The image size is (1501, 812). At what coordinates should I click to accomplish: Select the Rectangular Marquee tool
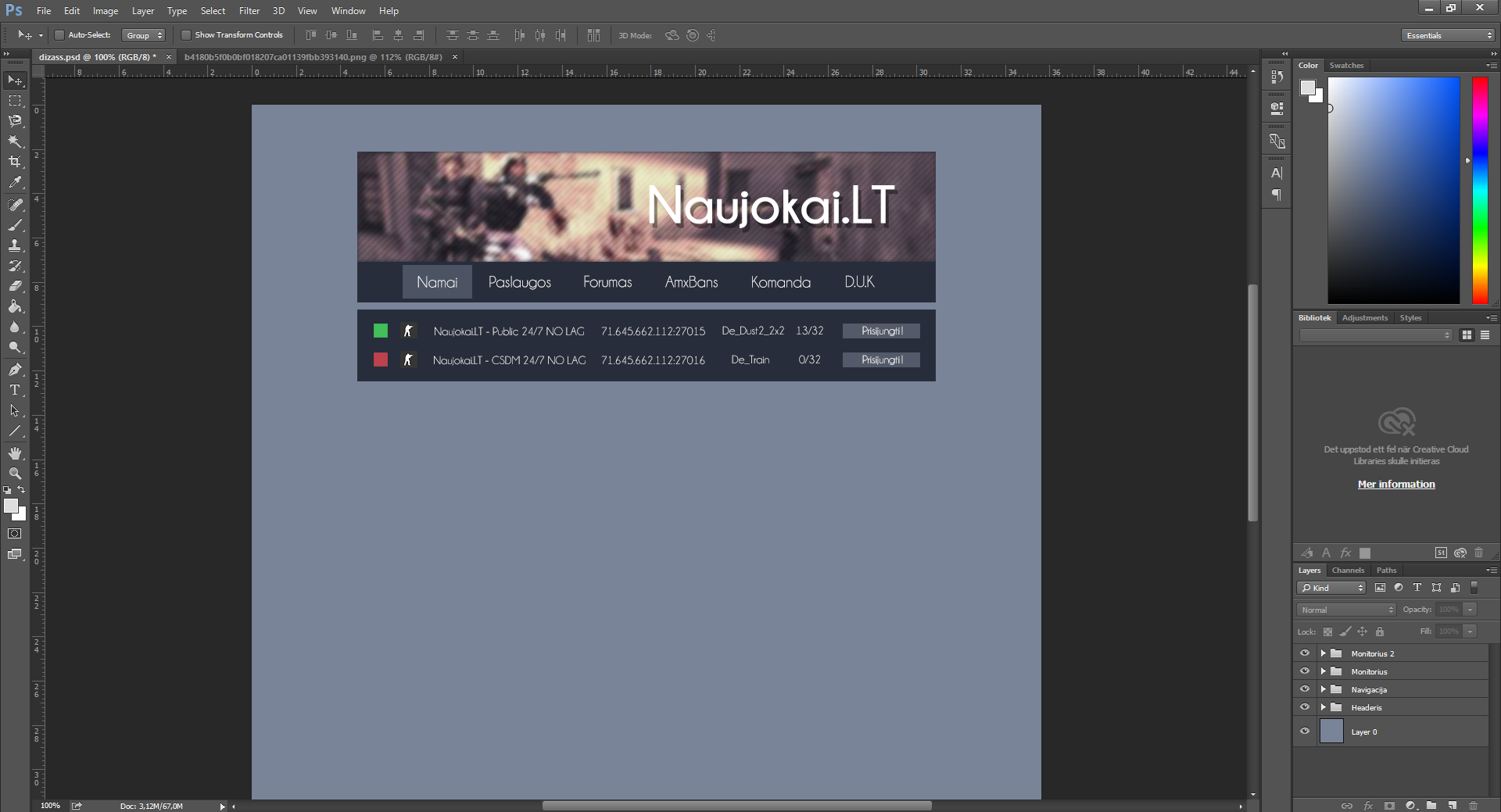[15, 101]
